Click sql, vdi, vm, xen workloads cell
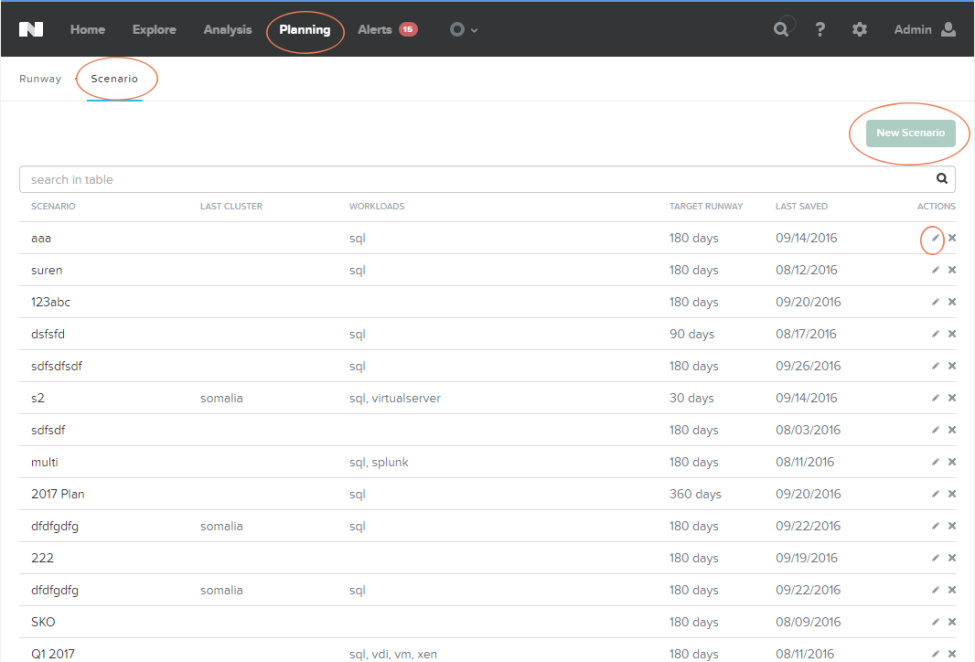The height and width of the screenshot is (662, 975). pos(393,654)
